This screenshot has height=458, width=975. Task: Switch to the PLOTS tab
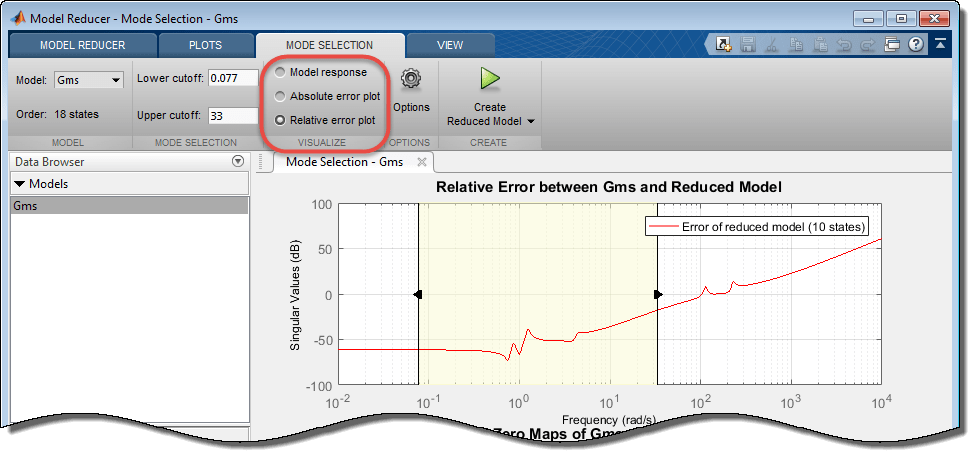click(x=205, y=45)
